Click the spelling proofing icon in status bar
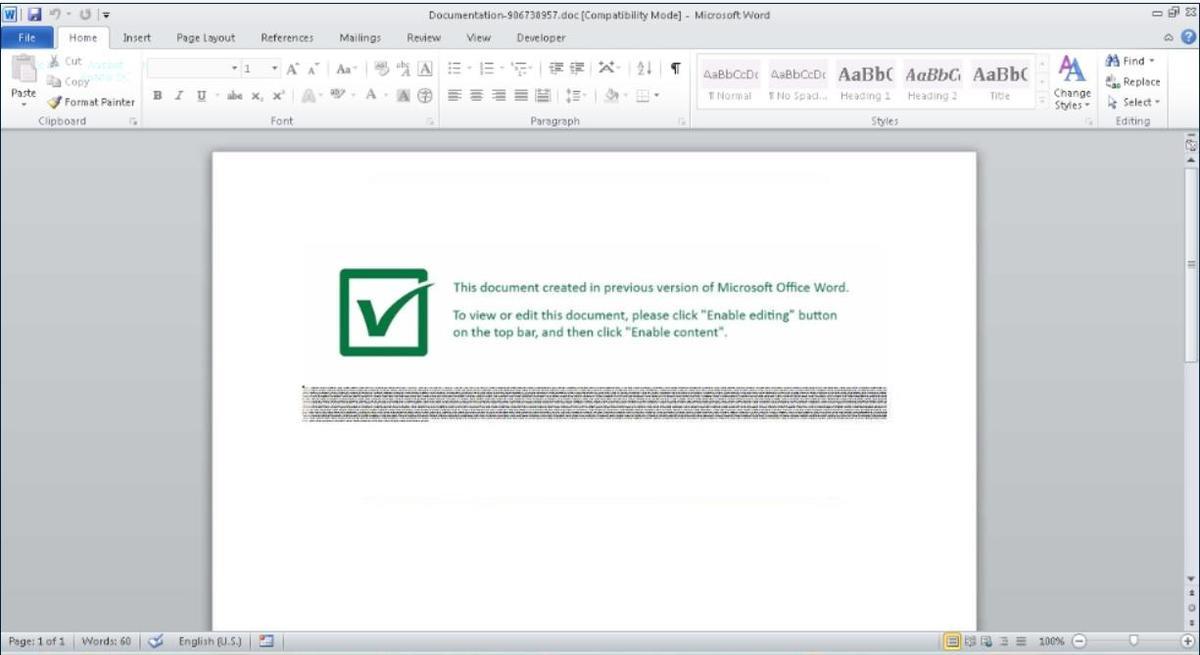This screenshot has height=655, width=1200. pyautogui.click(x=155, y=641)
